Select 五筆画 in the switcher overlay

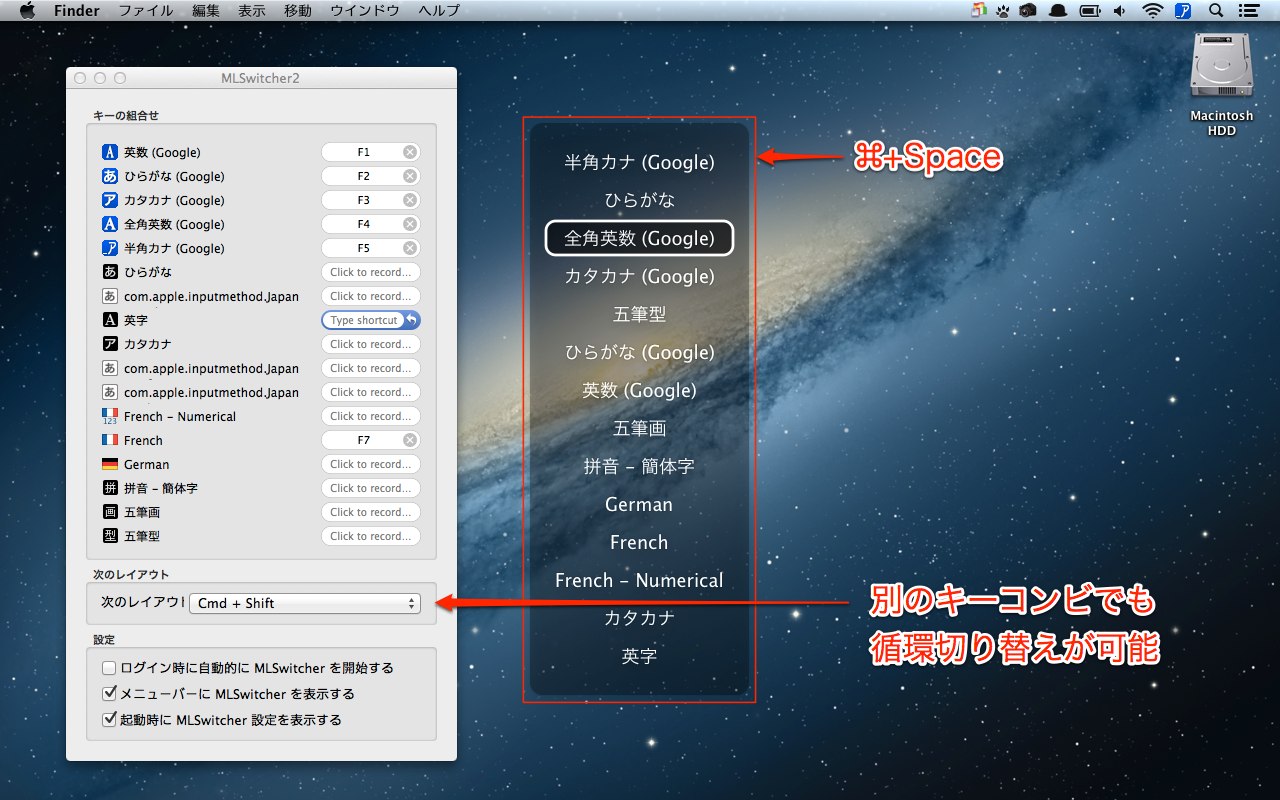[639, 428]
